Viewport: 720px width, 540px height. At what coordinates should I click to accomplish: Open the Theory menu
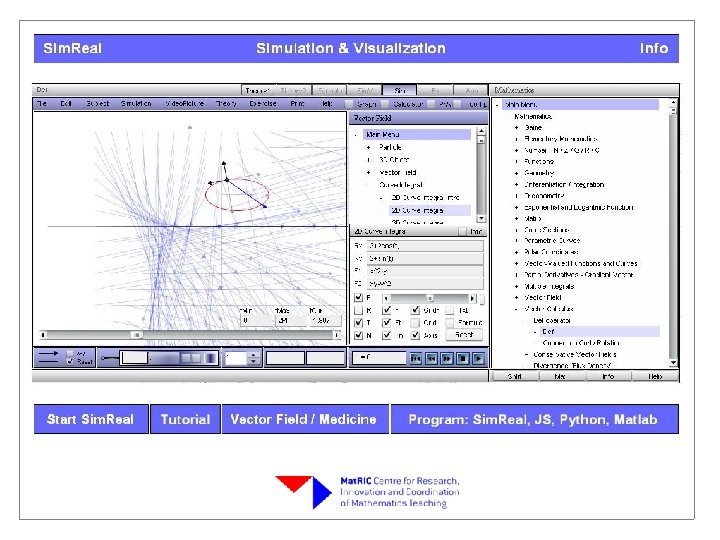pyautogui.click(x=226, y=104)
